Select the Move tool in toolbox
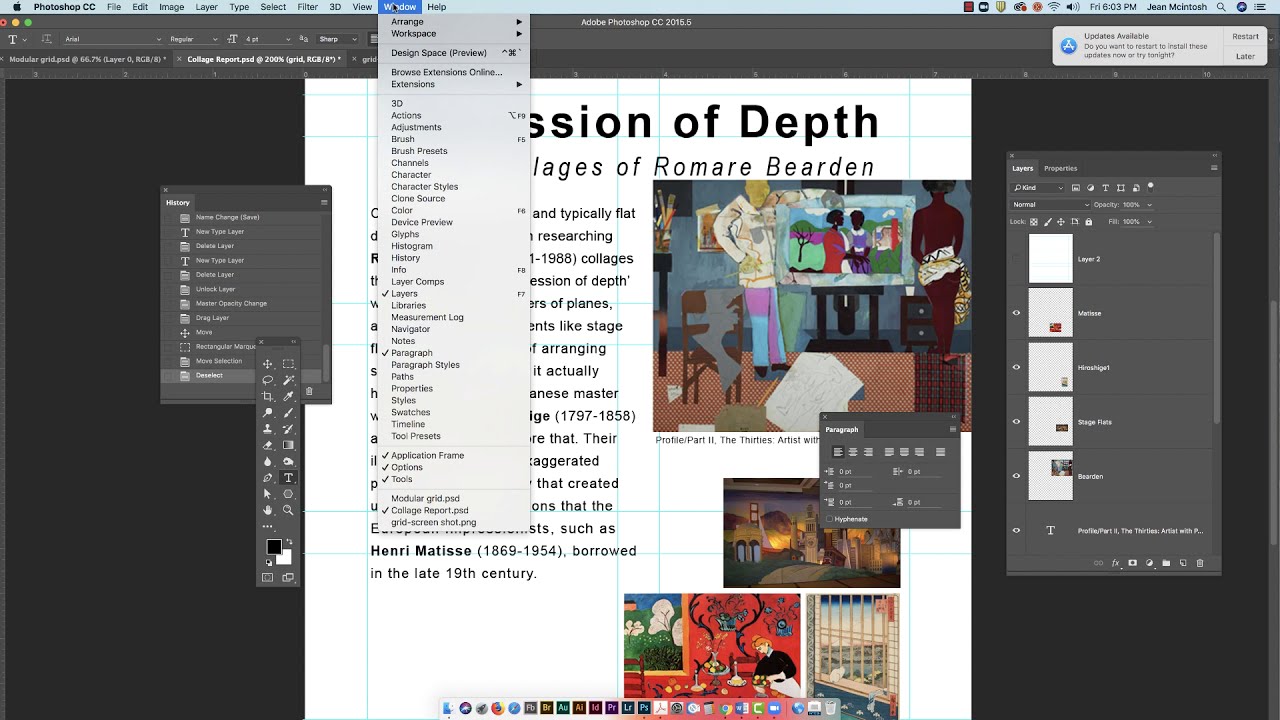Viewport: 1280px width, 720px height. pos(268,364)
